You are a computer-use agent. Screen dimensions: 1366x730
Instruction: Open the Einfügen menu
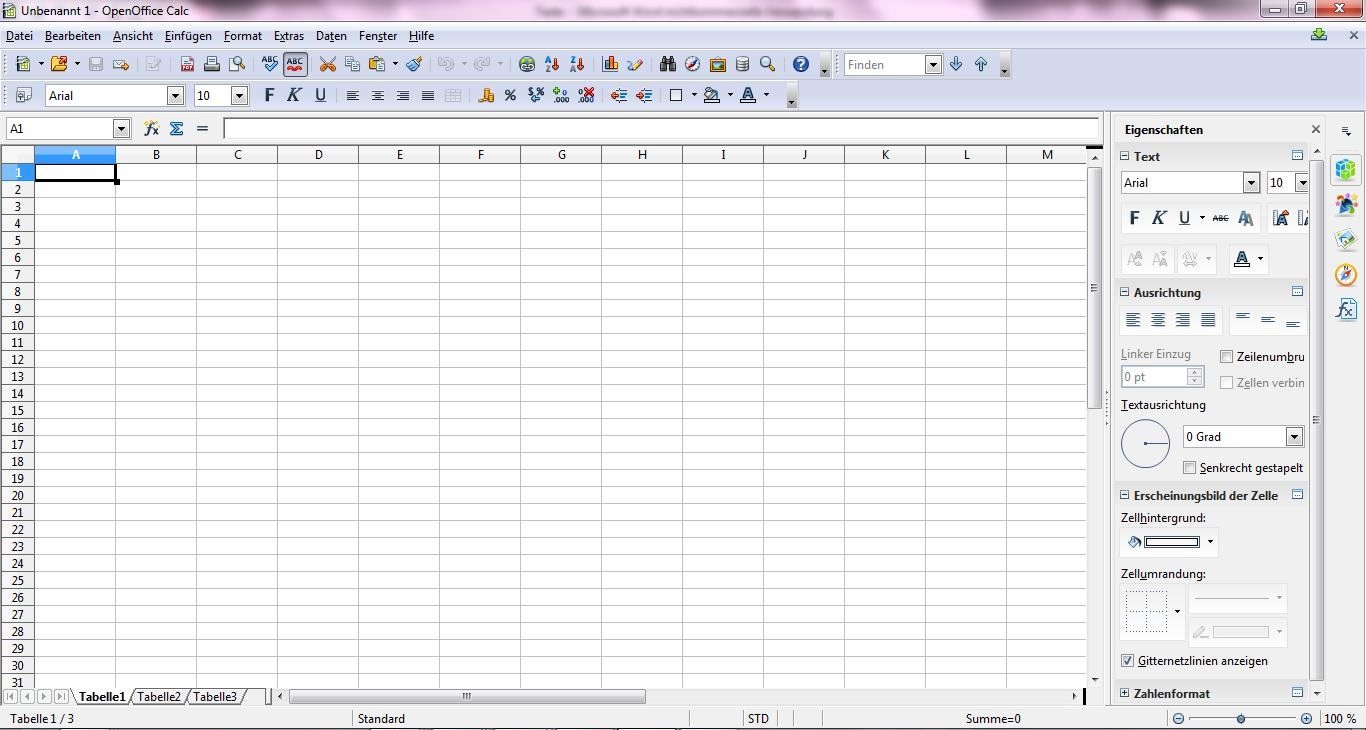tap(188, 36)
